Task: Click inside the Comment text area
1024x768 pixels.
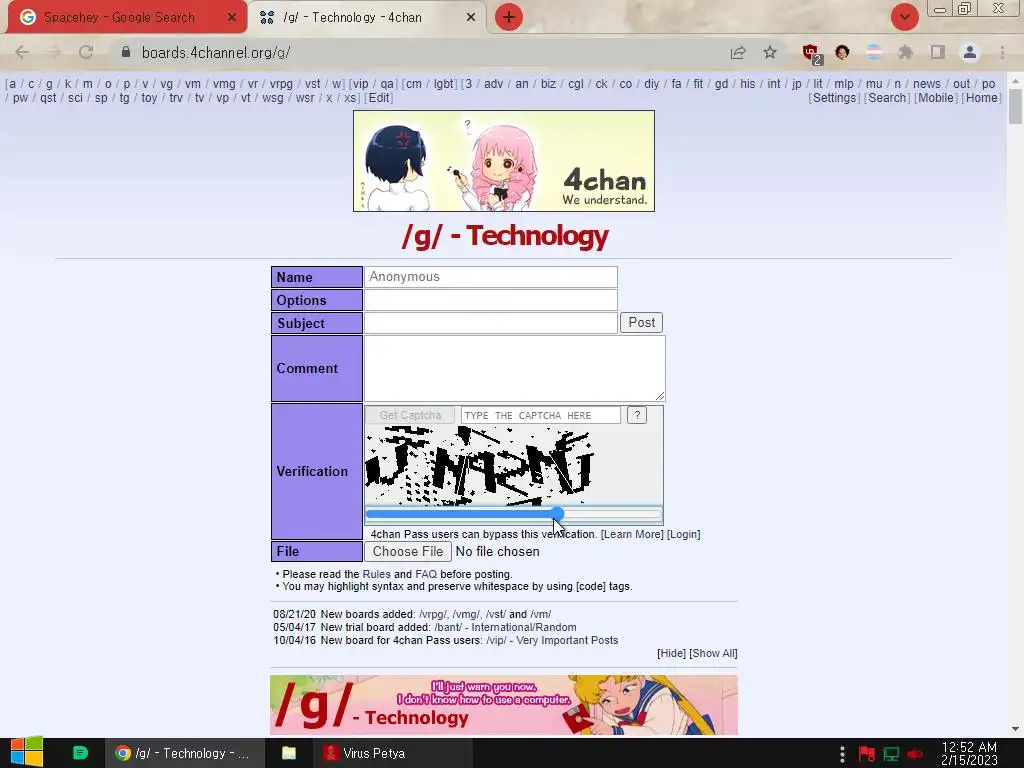Action: pyautogui.click(x=515, y=368)
